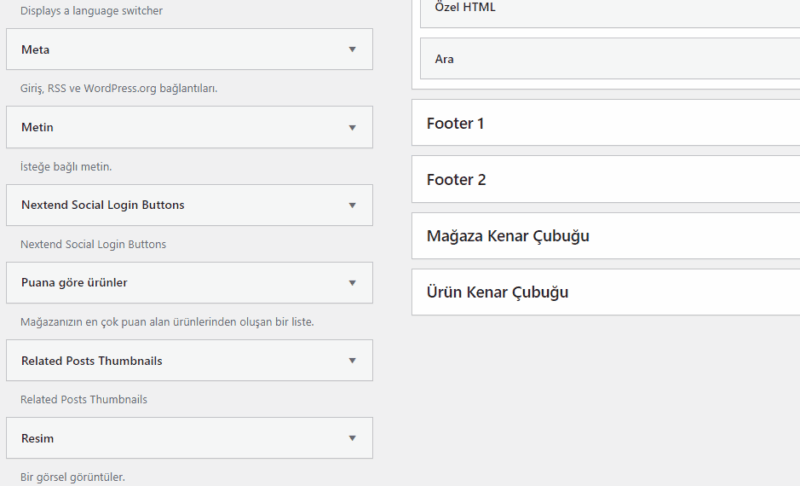Expand the Footer 1 widget area
This screenshot has height=486, width=800.
point(455,124)
